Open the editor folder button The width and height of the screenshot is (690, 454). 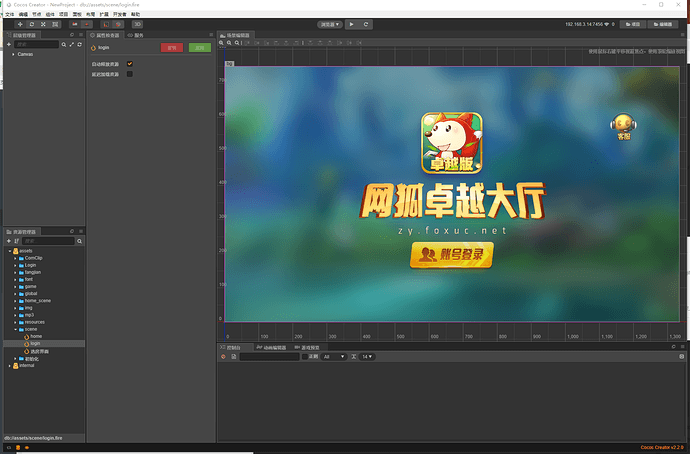663,24
